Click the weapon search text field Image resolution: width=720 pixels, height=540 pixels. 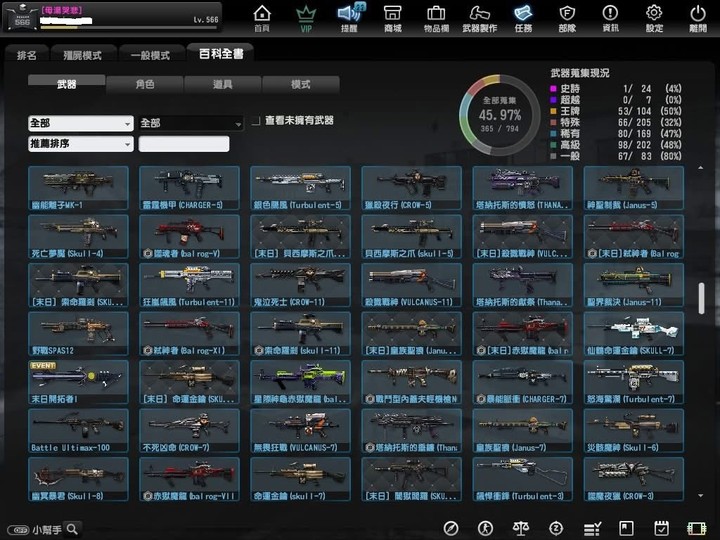pos(184,144)
